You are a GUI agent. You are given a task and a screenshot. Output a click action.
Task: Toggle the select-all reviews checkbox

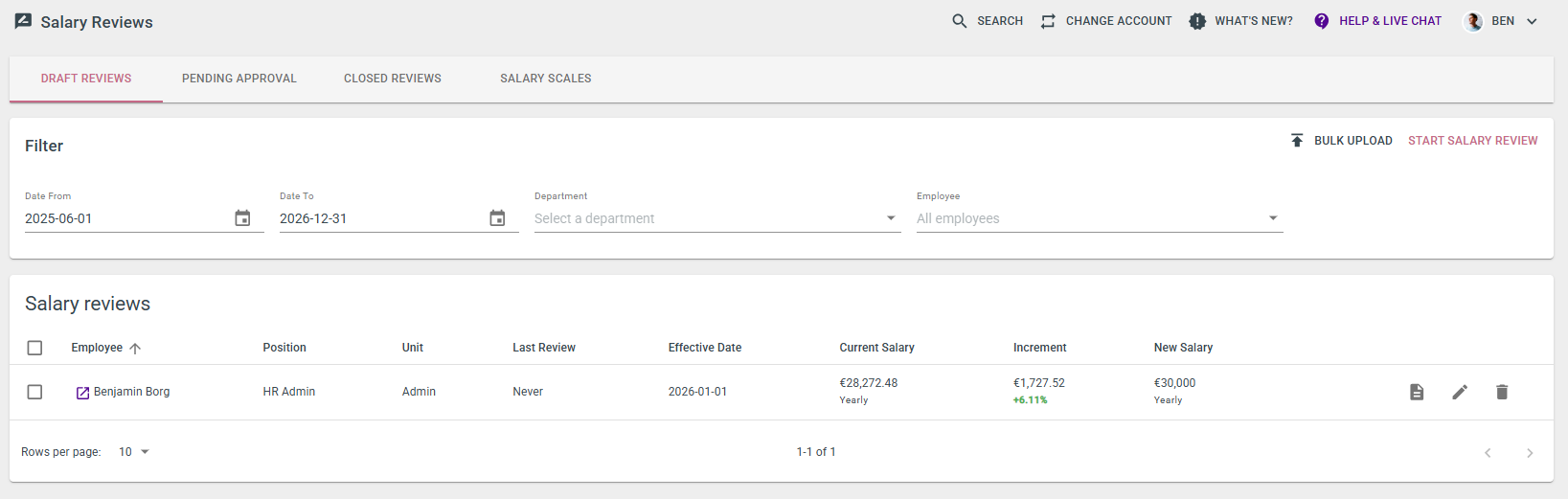tap(34, 348)
